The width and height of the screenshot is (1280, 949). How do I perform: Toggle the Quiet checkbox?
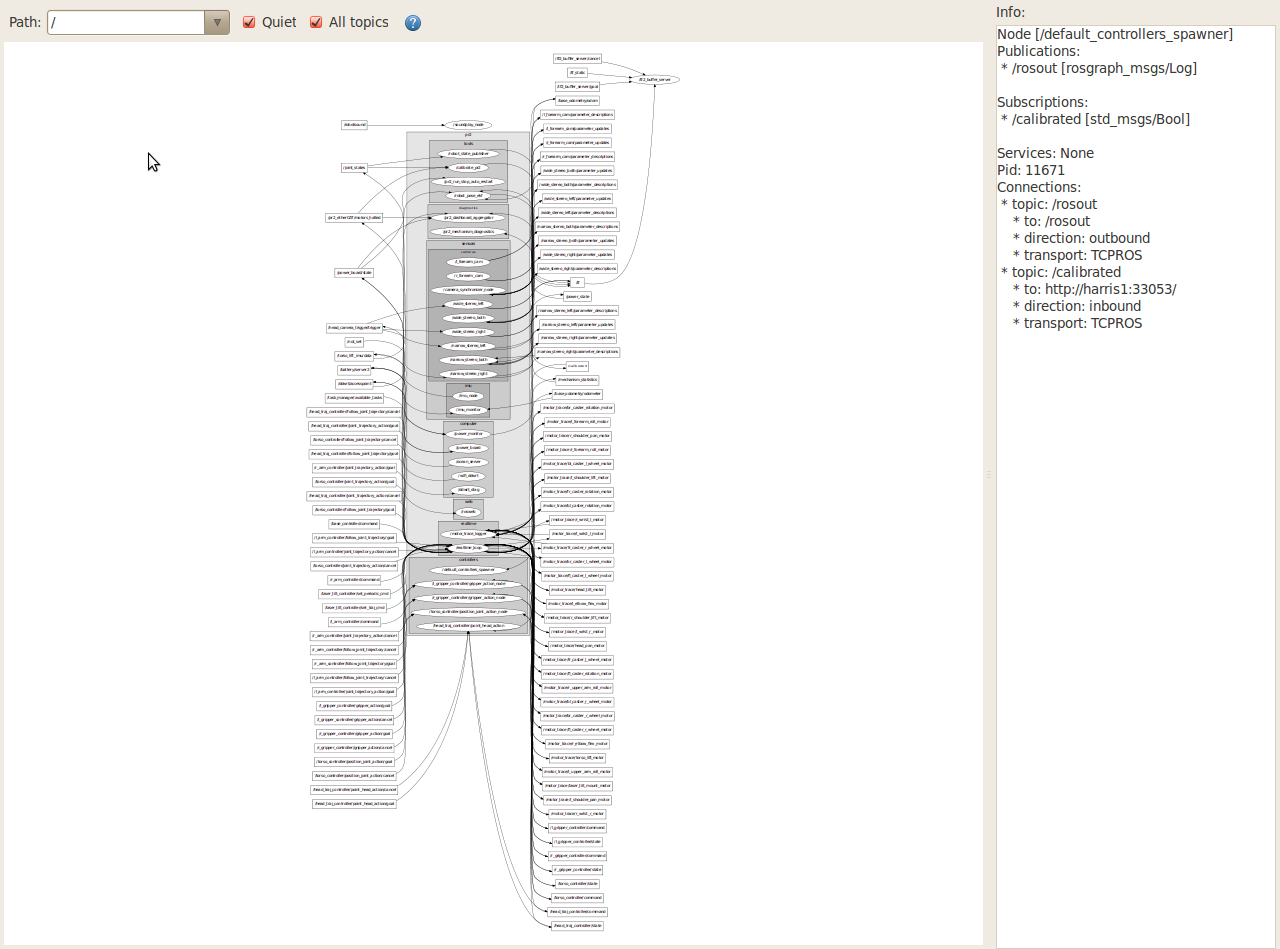(250, 22)
